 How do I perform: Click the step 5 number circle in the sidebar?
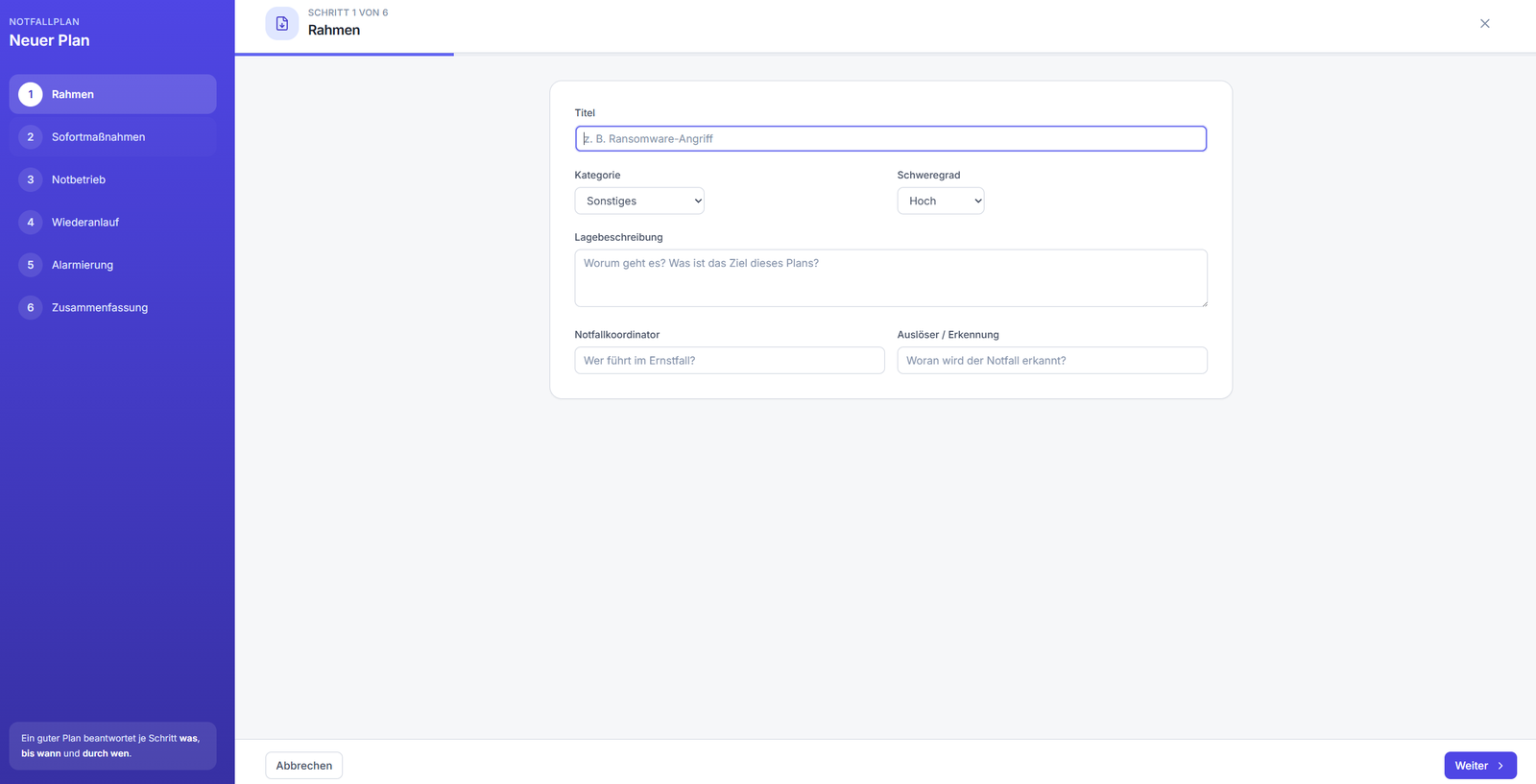pyautogui.click(x=31, y=265)
